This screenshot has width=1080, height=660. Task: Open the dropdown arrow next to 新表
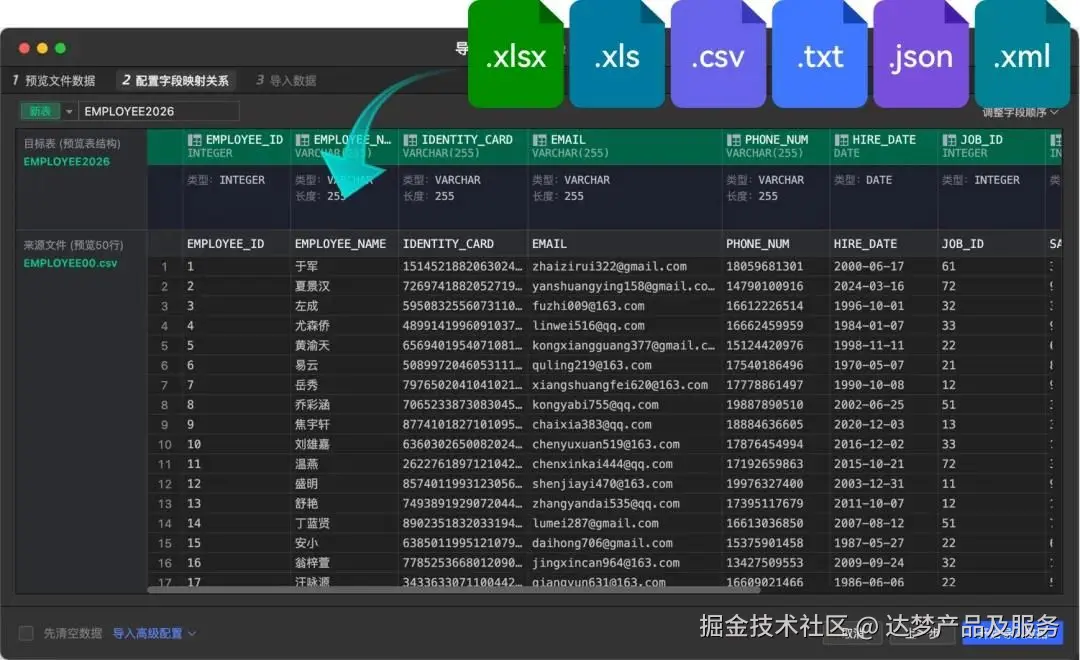point(69,111)
